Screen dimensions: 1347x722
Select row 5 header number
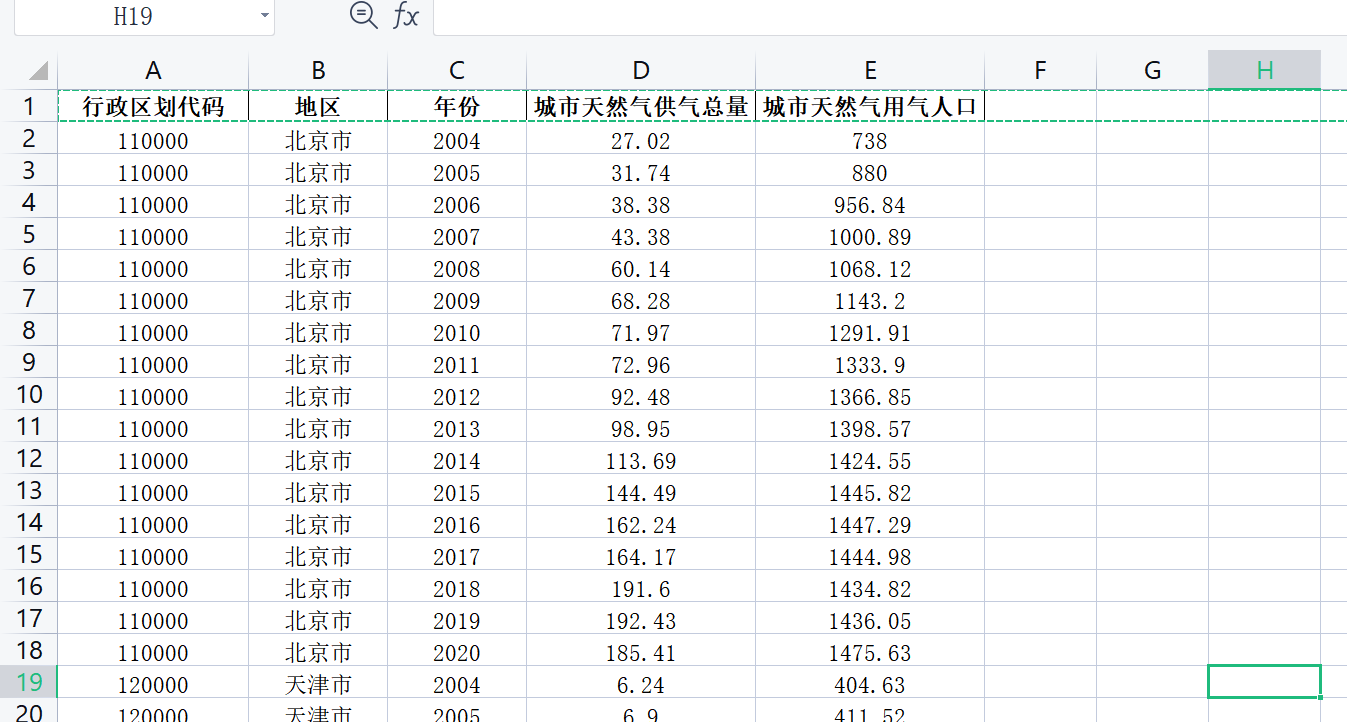29,234
